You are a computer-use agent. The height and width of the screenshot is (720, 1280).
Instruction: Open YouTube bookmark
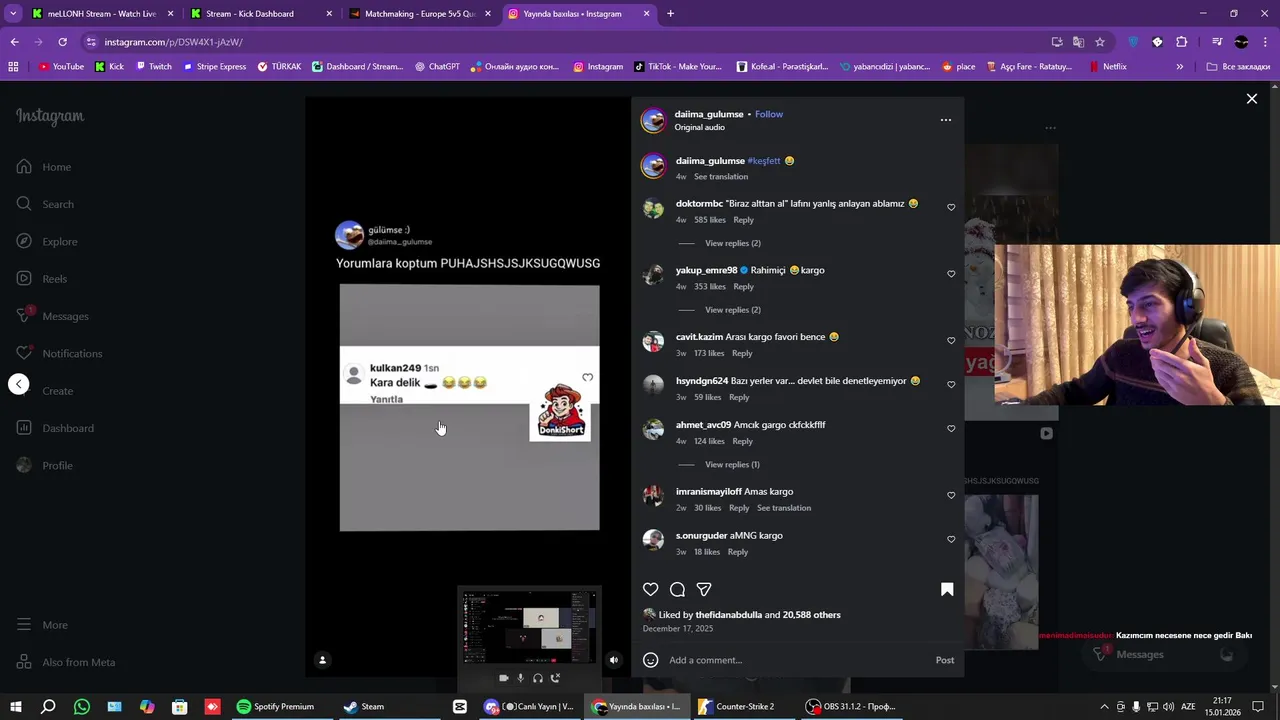point(61,67)
